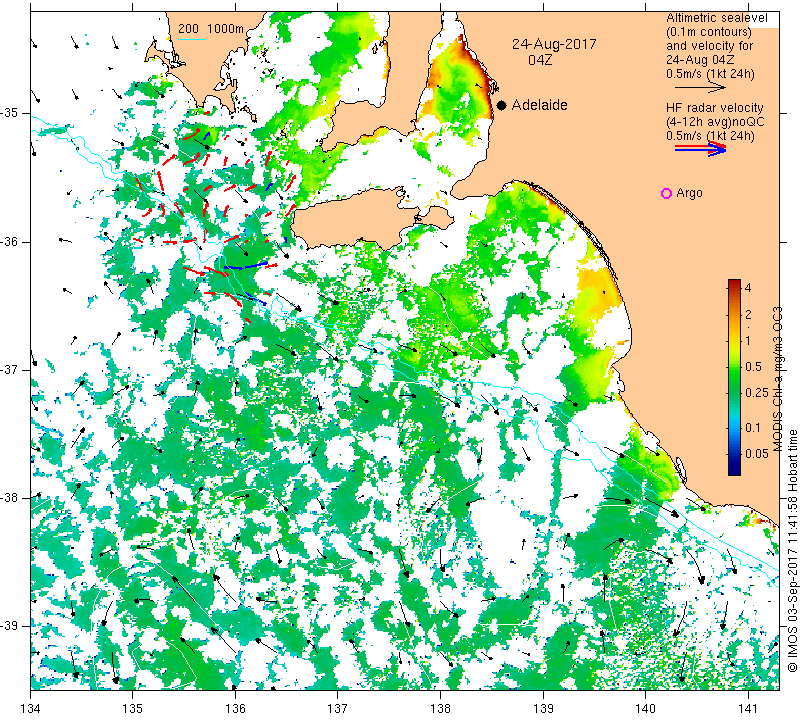The width and height of the screenshot is (800, 720).
Task: Click the IMOS copyright timestamp text
Action: click(792, 550)
